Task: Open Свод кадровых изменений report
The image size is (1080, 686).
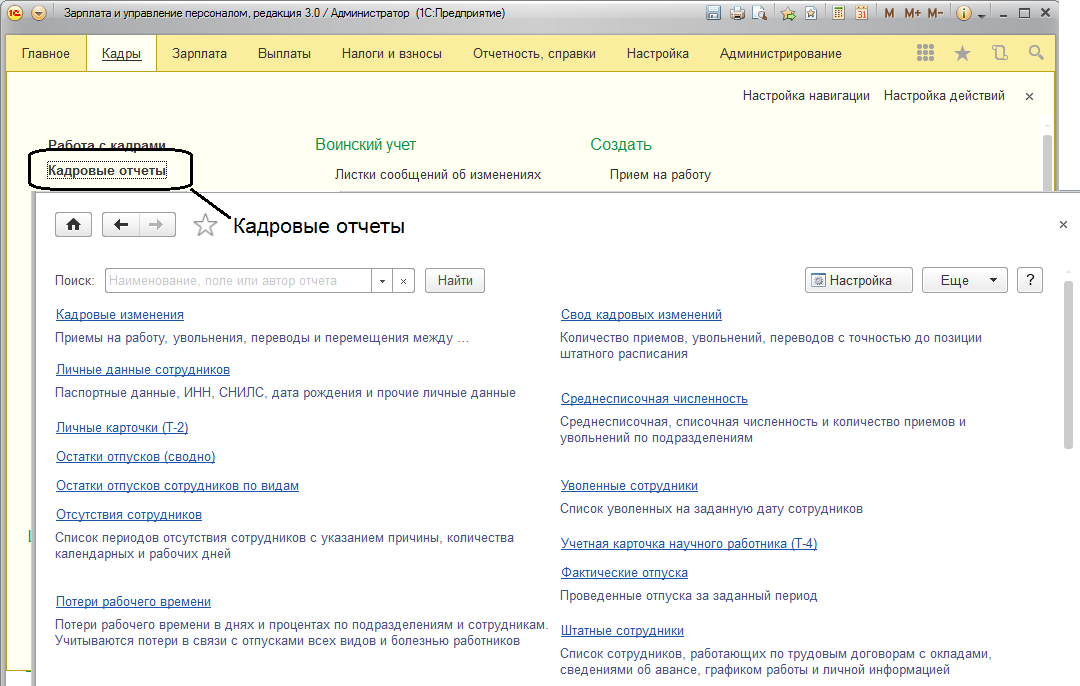Action: (641, 315)
